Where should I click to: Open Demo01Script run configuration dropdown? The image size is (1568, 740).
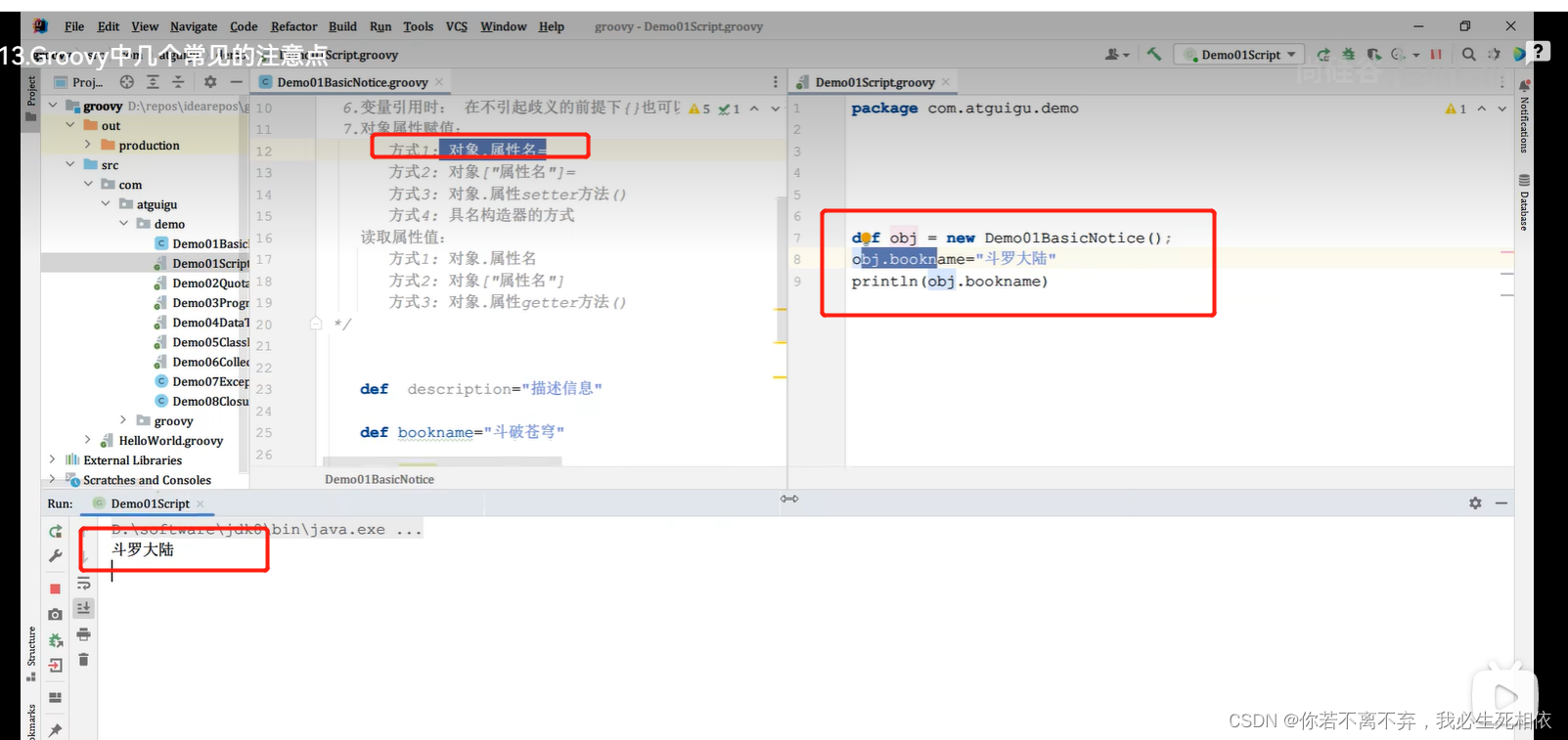click(1240, 55)
